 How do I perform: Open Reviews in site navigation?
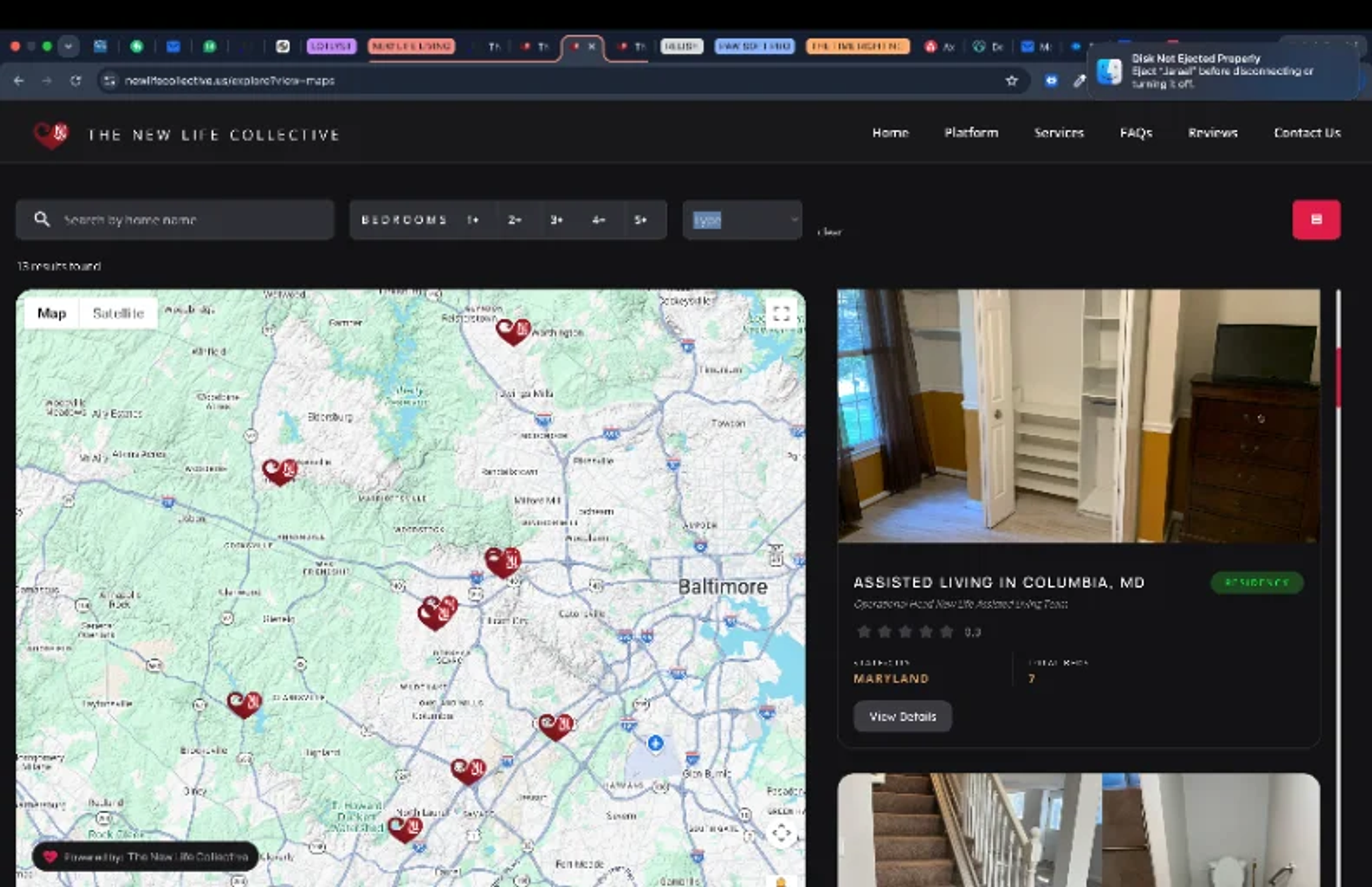[1213, 133]
